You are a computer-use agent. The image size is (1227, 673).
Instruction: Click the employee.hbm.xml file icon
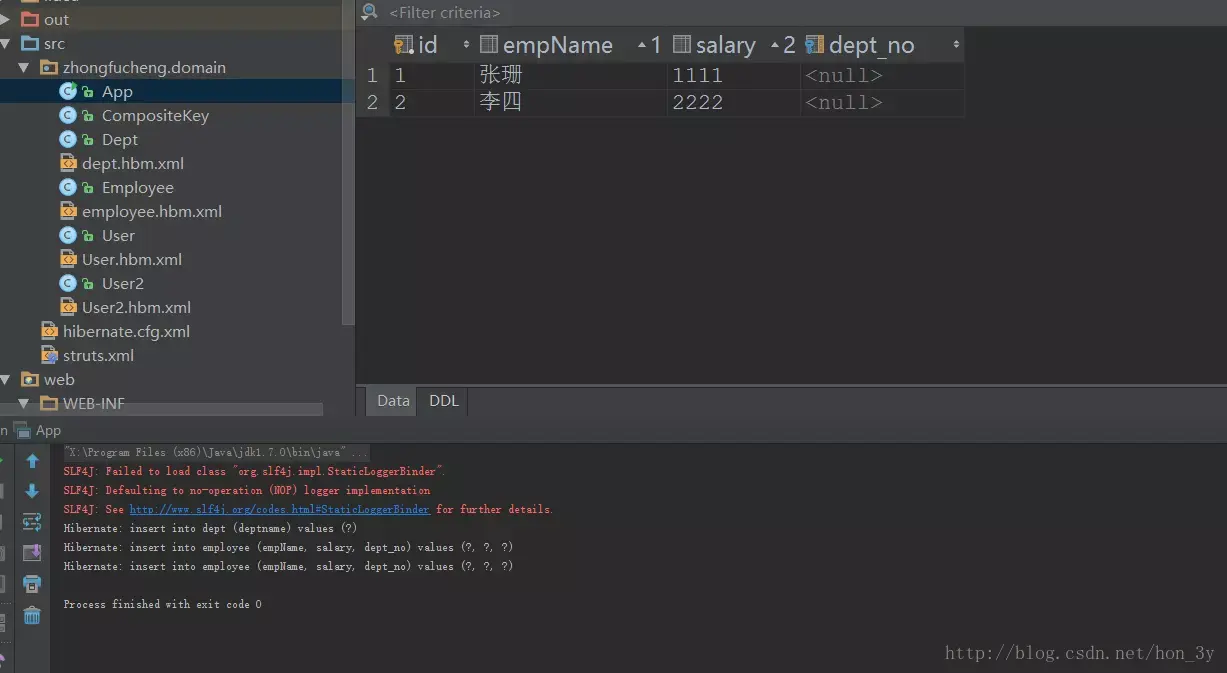tap(68, 211)
